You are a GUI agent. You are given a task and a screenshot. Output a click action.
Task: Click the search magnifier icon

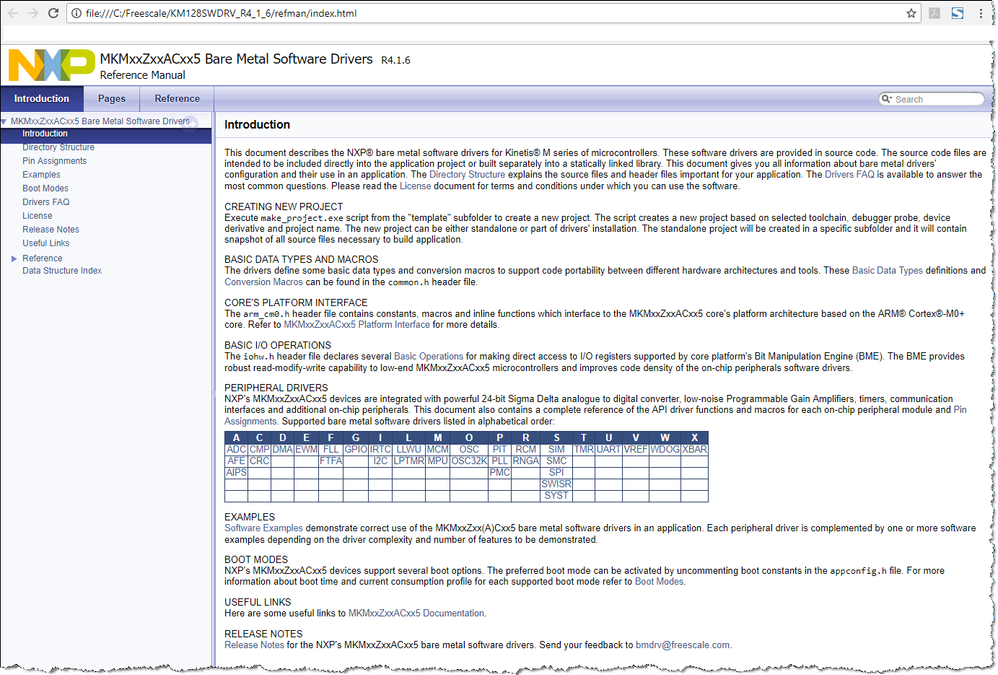(886, 99)
